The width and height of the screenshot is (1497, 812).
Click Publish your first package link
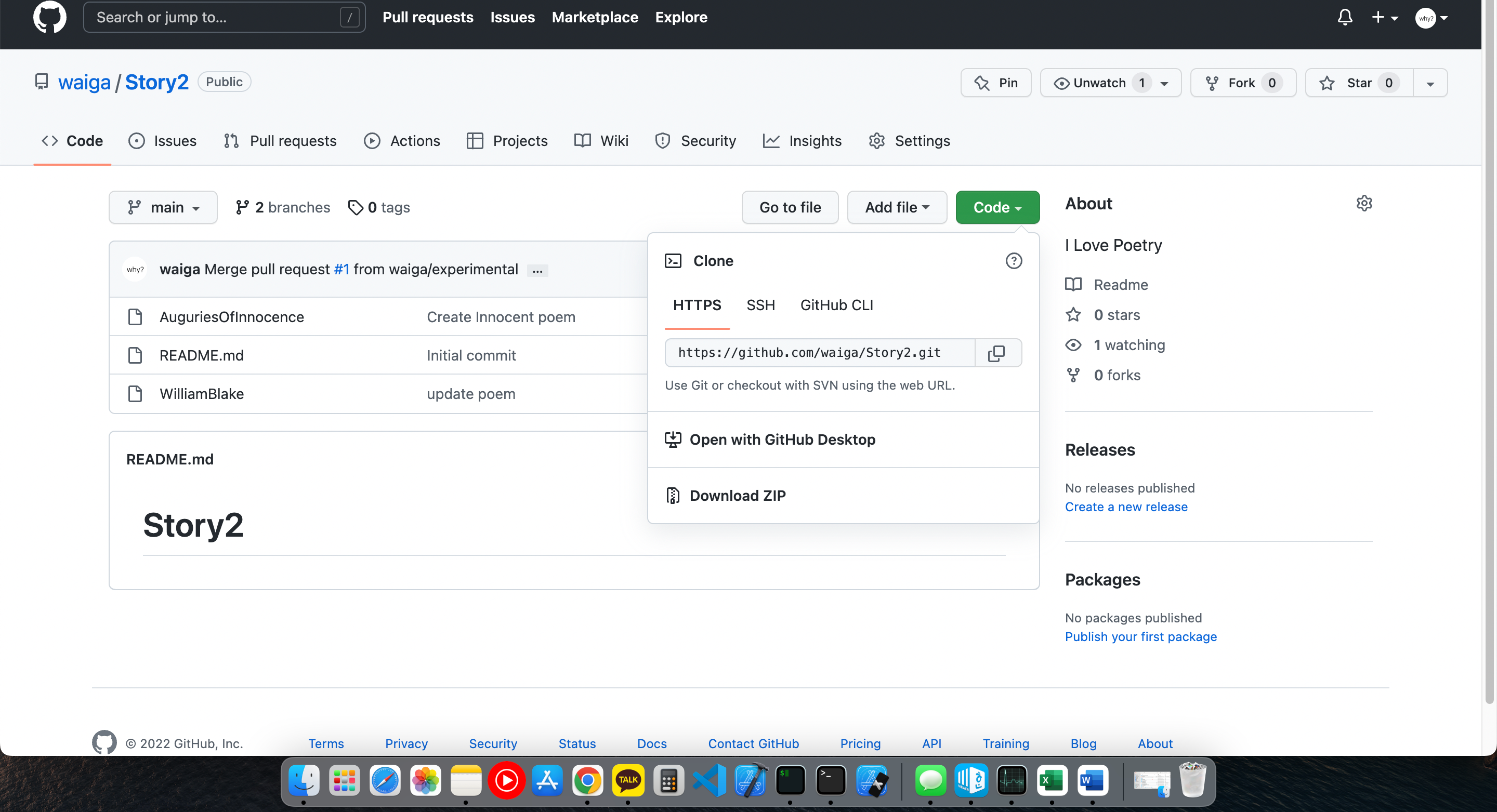[x=1140, y=636]
